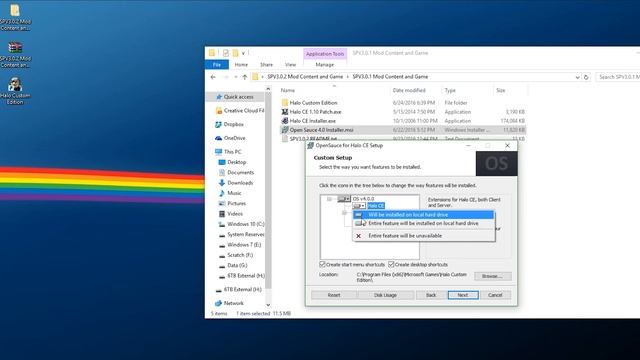Click the Quick access star icon
The height and width of the screenshot is (360, 640).
click(x=219, y=97)
